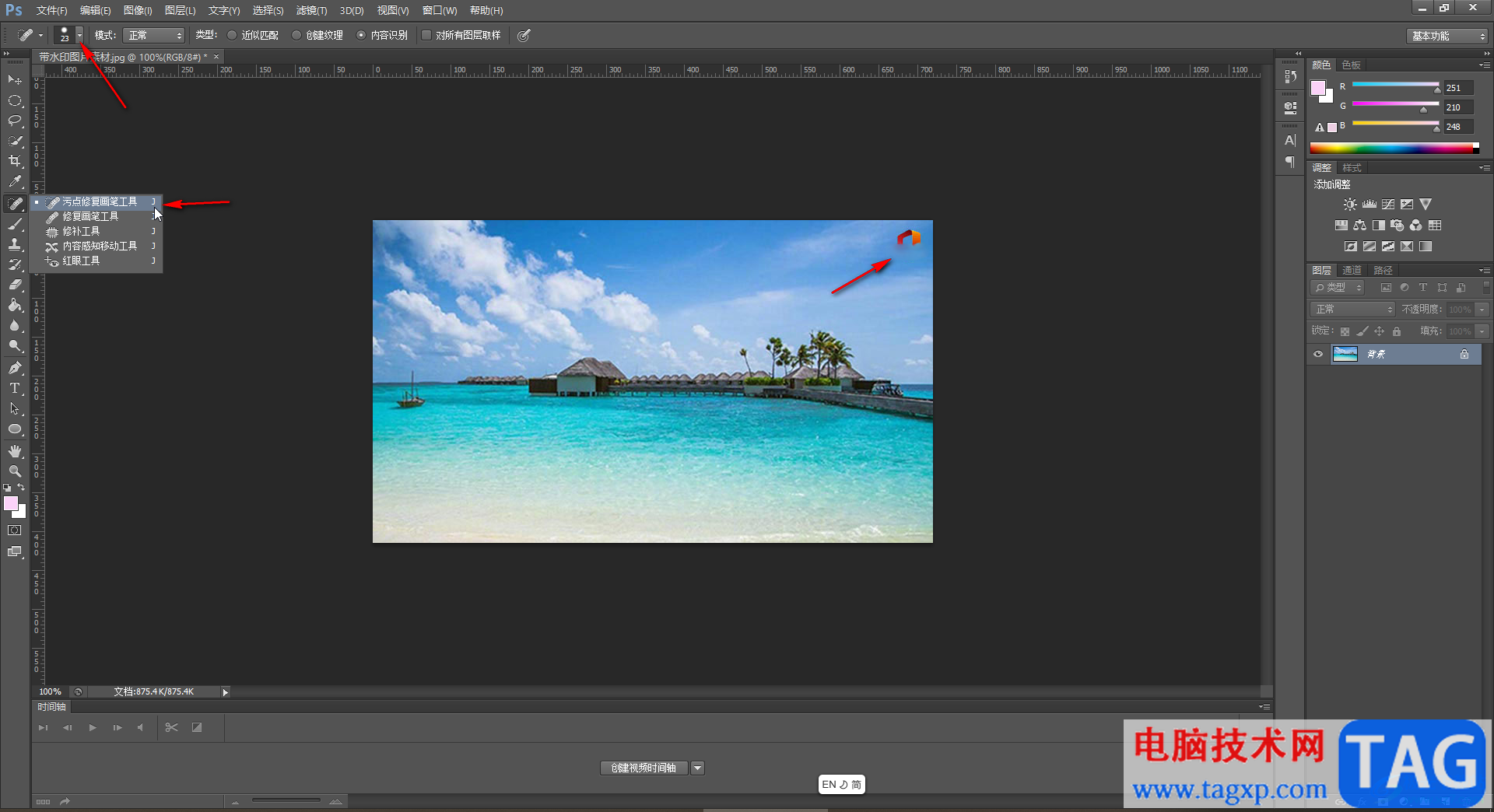Toggle lock all in Layers panel
Viewport: 1494px width, 812px height.
[1397, 331]
